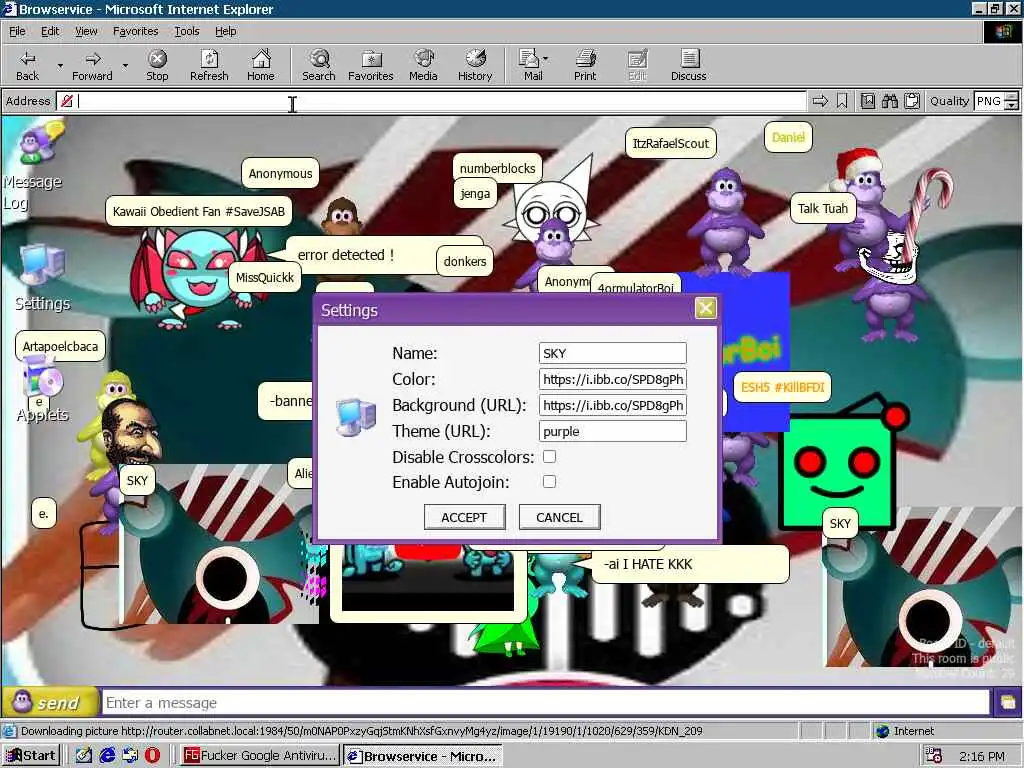Click the clipboard icon near Quality
Viewport: 1024px width, 768px height.
point(912,101)
